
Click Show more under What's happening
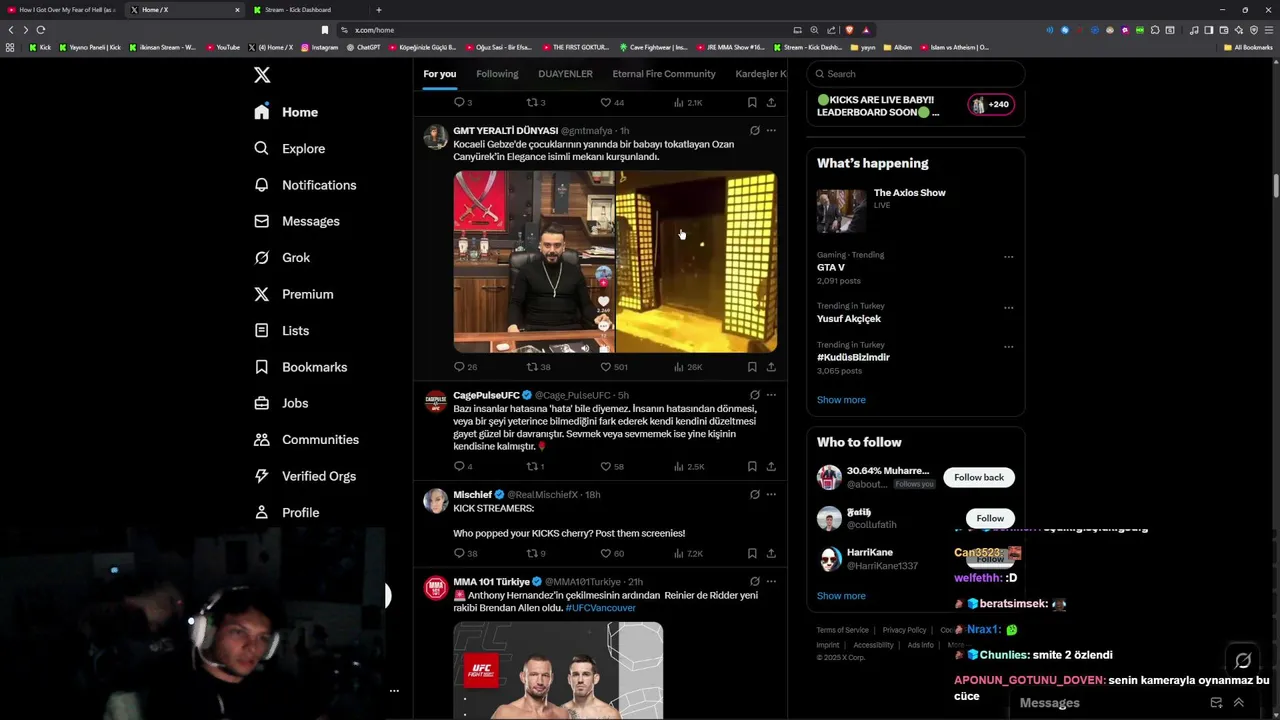click(x=841, y=400)
